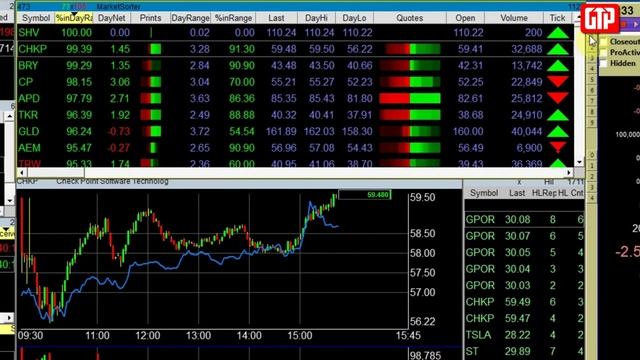Image resolution: width=640 pixels, height=360 pixels.
Task: Sort by the Volume column header
Action: tap(514, 18)
